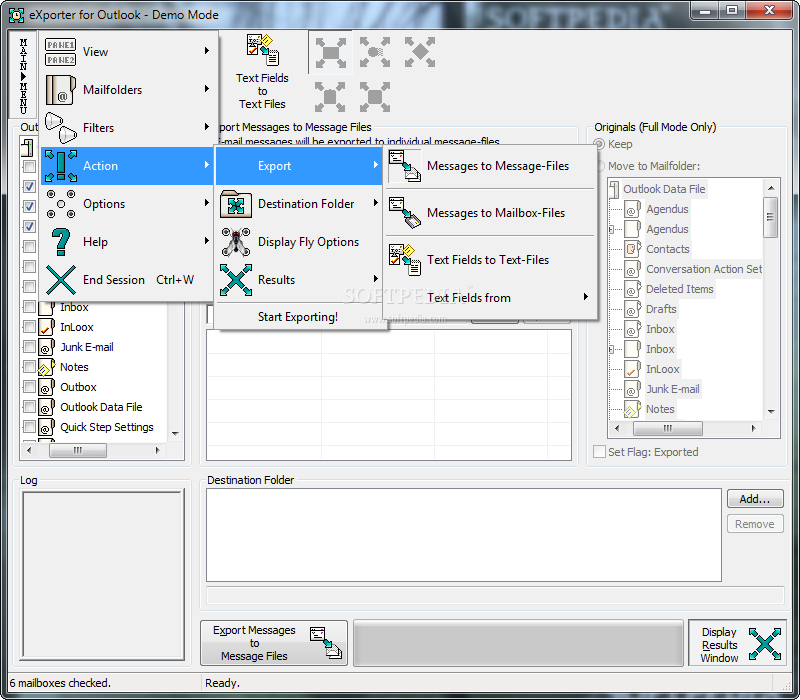The width and height of the screenshot is (800, 700).
Task: Open the Options menu entry
Action: point(128,204)
